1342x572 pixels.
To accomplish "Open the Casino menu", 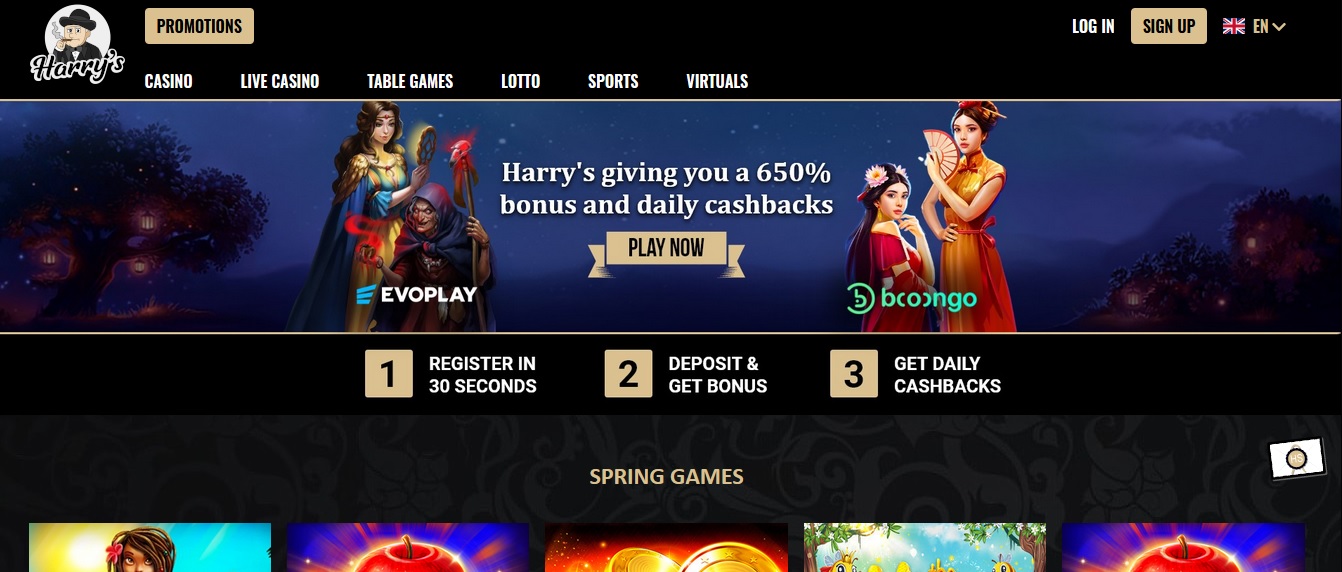I will 168,81.
